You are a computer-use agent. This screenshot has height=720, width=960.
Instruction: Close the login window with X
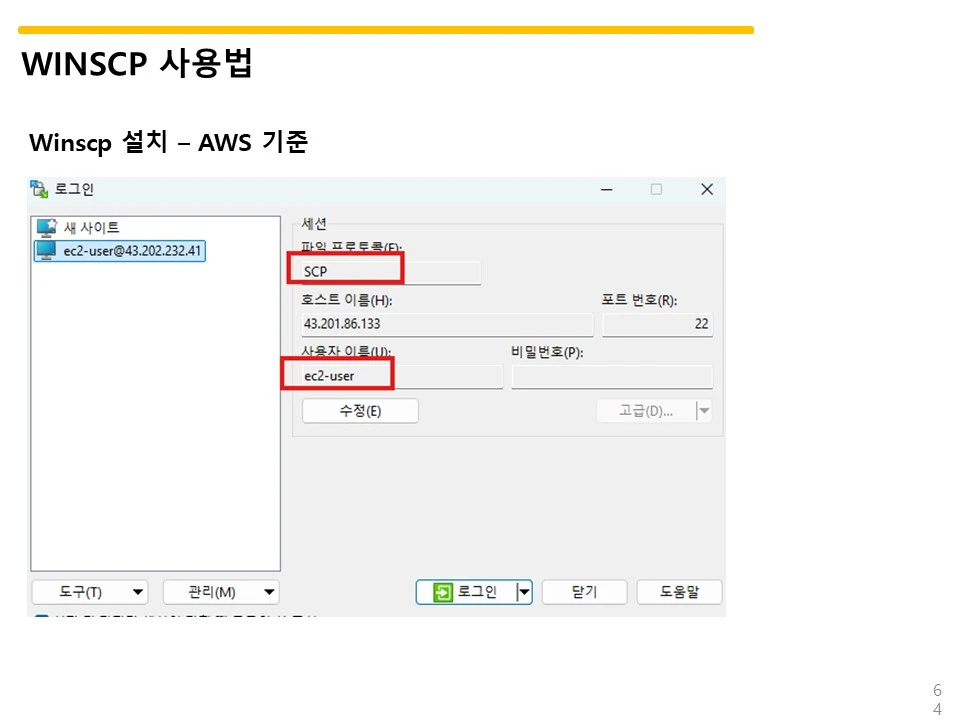707,189
